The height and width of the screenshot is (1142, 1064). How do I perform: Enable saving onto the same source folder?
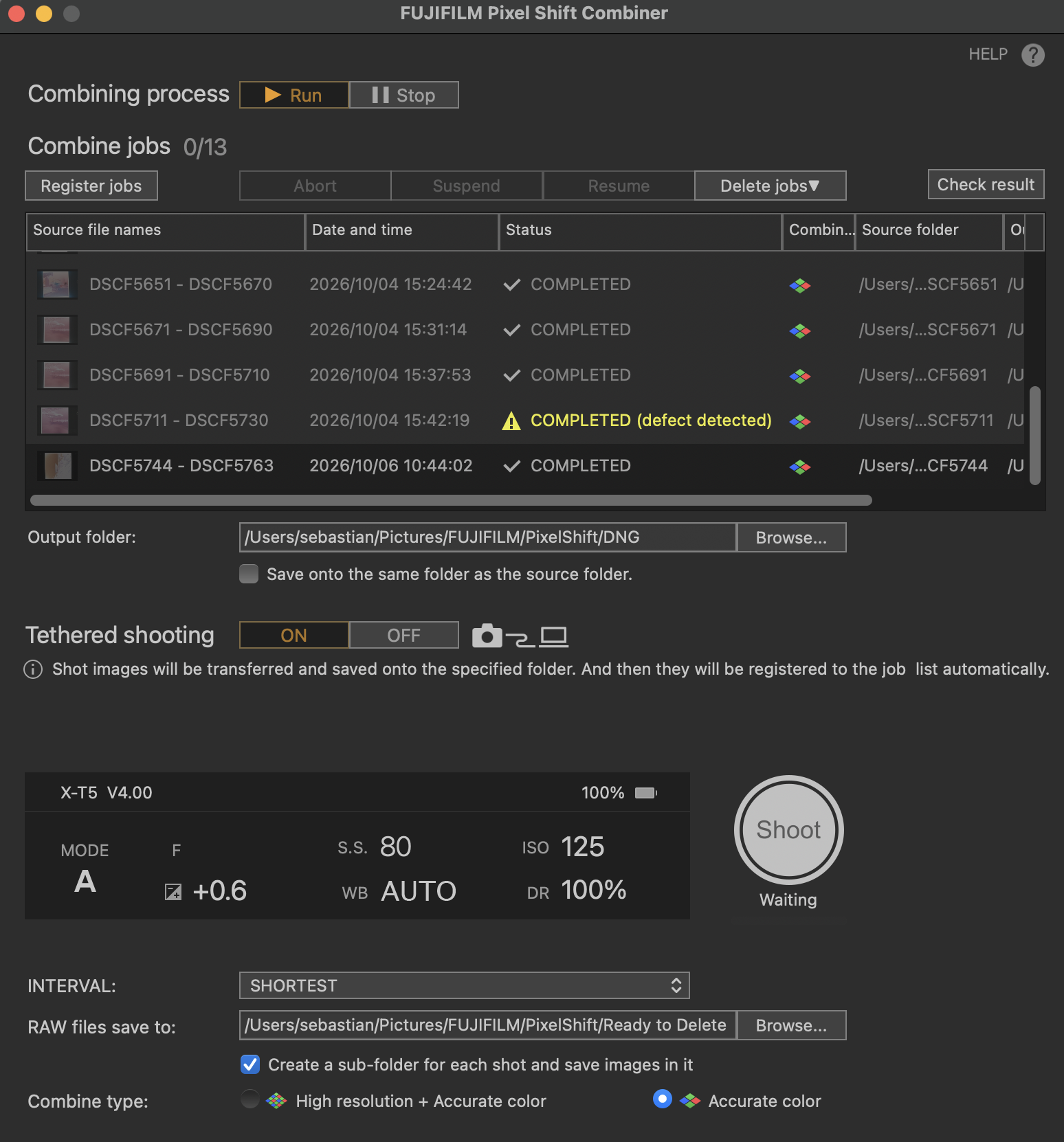249,574
